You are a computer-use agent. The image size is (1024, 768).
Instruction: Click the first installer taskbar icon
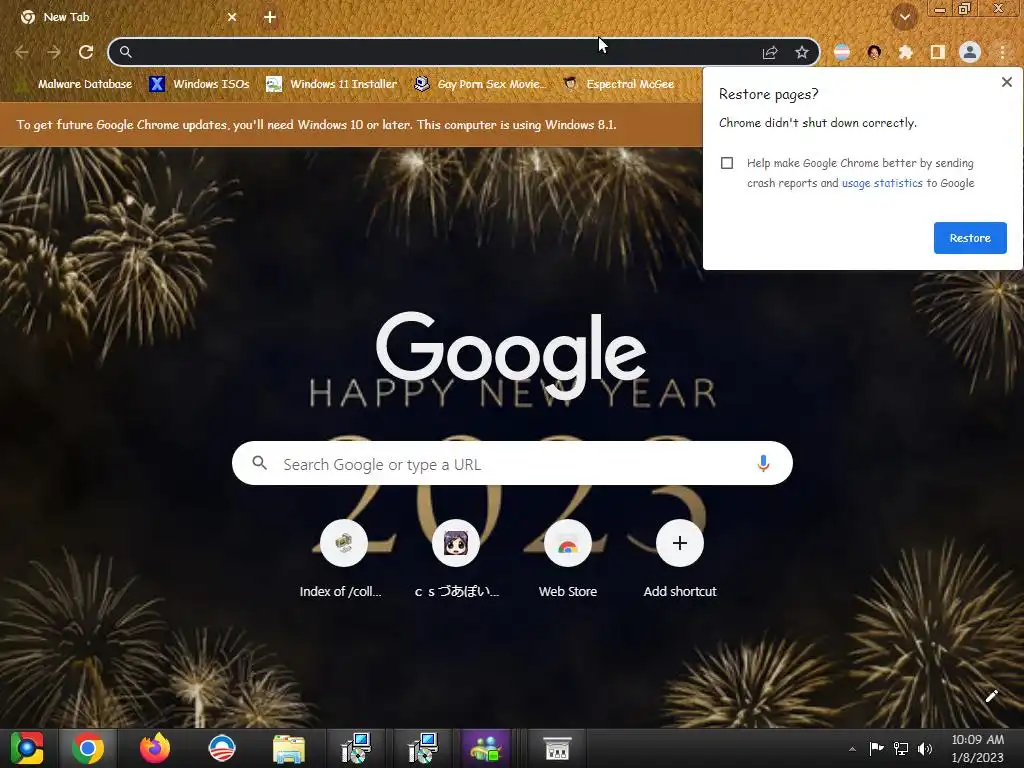356,748
